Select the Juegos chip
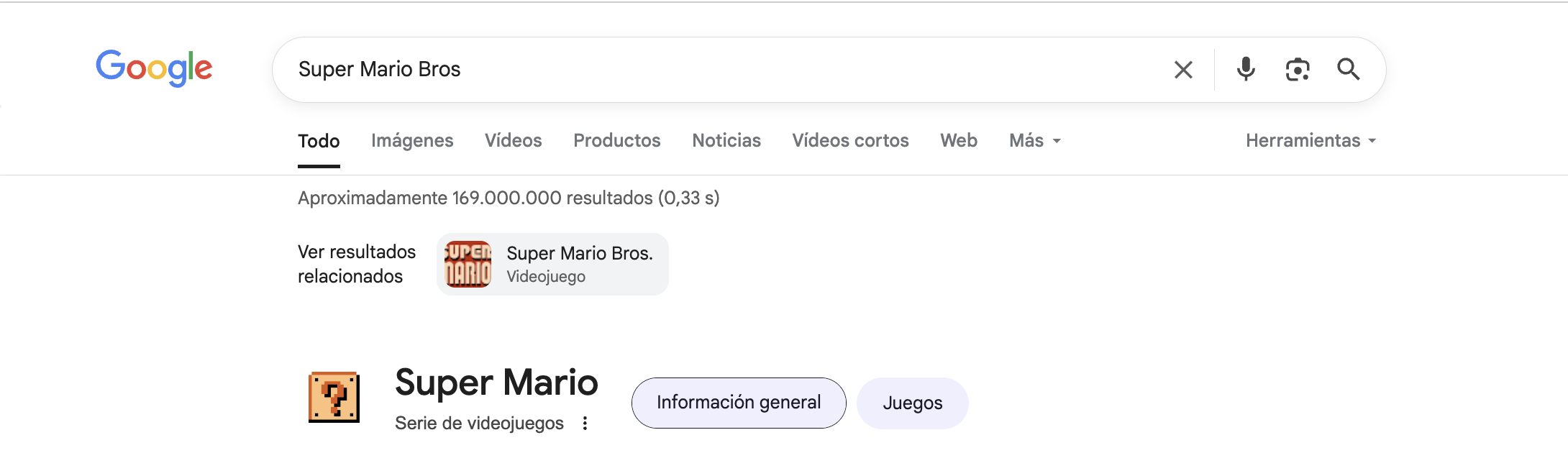This screenshot has width=1568, height=453. click(x=912, y=403)
